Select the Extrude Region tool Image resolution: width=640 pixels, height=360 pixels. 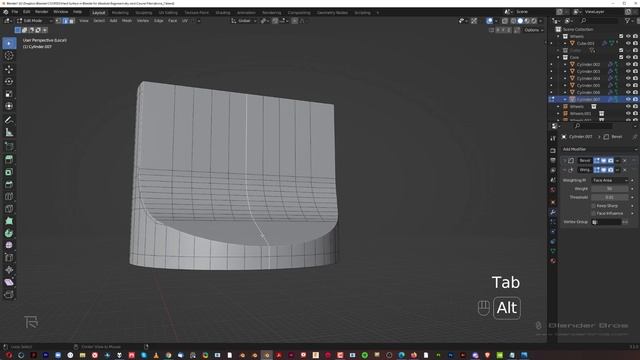(9, 160)
